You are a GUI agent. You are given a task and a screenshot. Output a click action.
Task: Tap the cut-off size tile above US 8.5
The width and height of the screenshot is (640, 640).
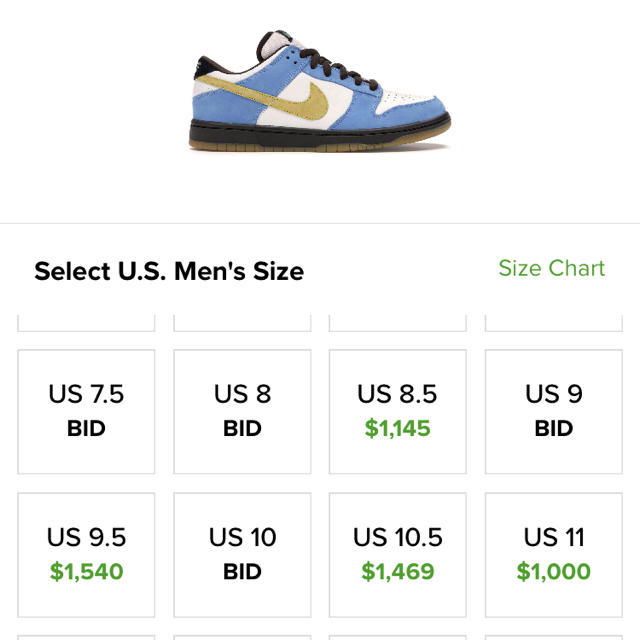coord(398,323)
